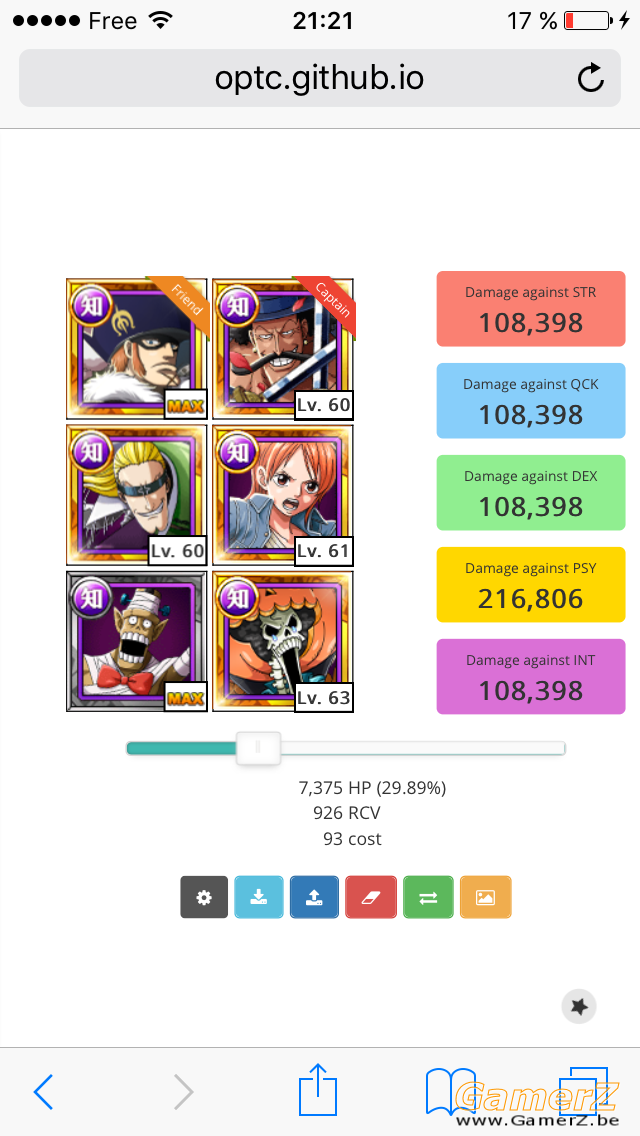Click the dark blue upload button
The height and width of the screenshot is (1136, 640).
(x=315, y=897)
